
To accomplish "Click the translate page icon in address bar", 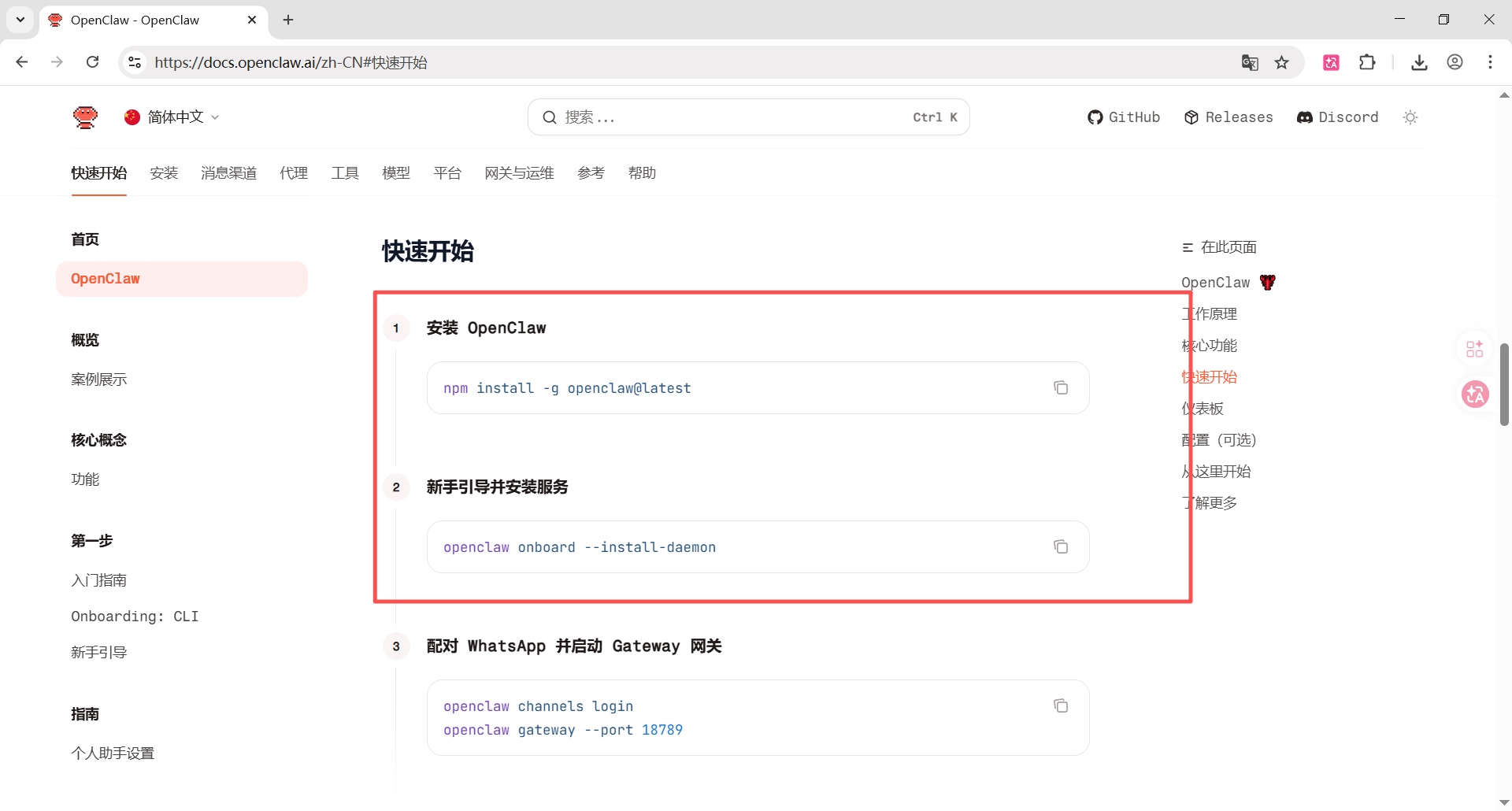I will tap(1250, 62).
